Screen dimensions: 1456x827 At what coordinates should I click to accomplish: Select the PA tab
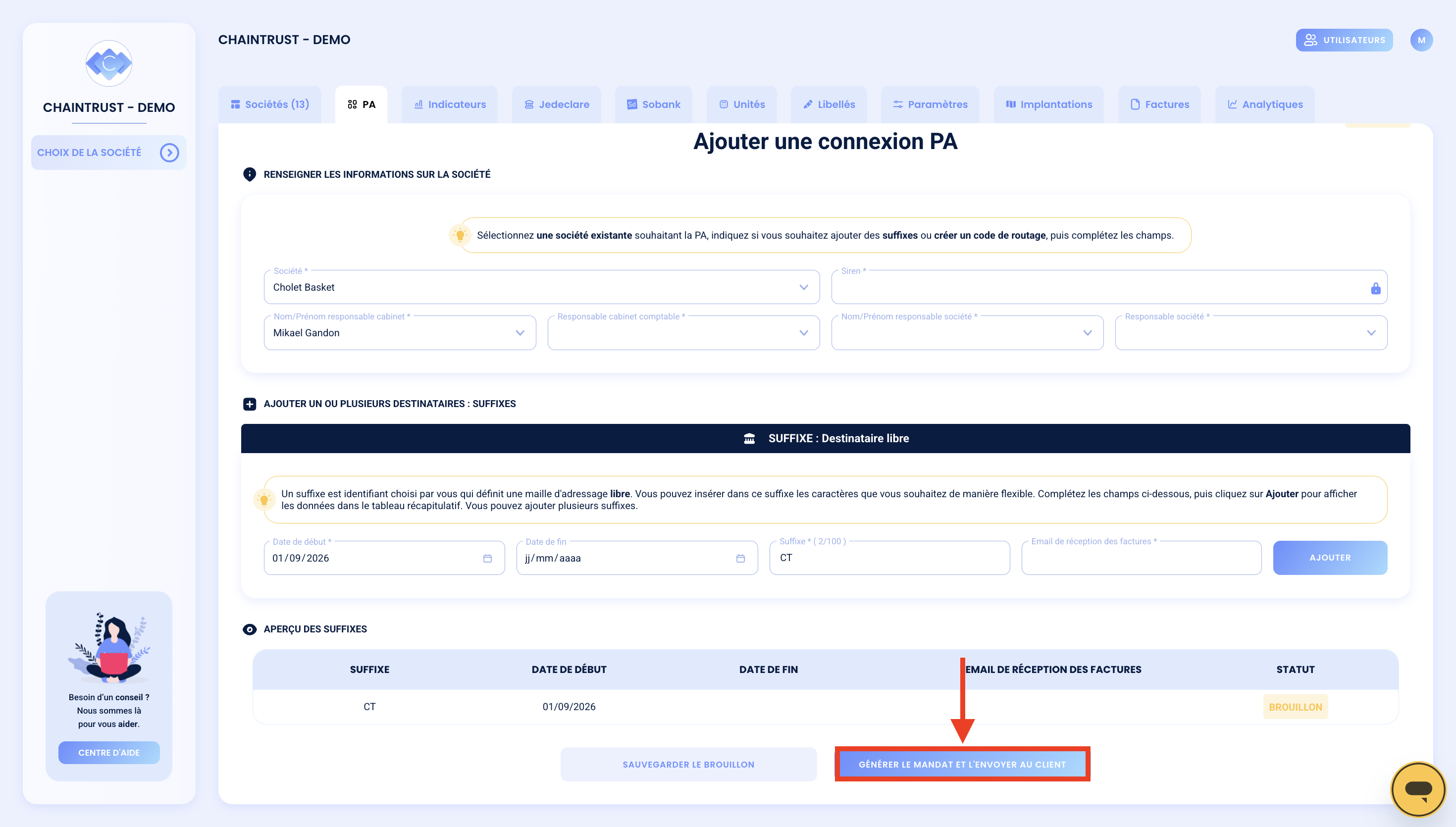click(x=361, y=104)
